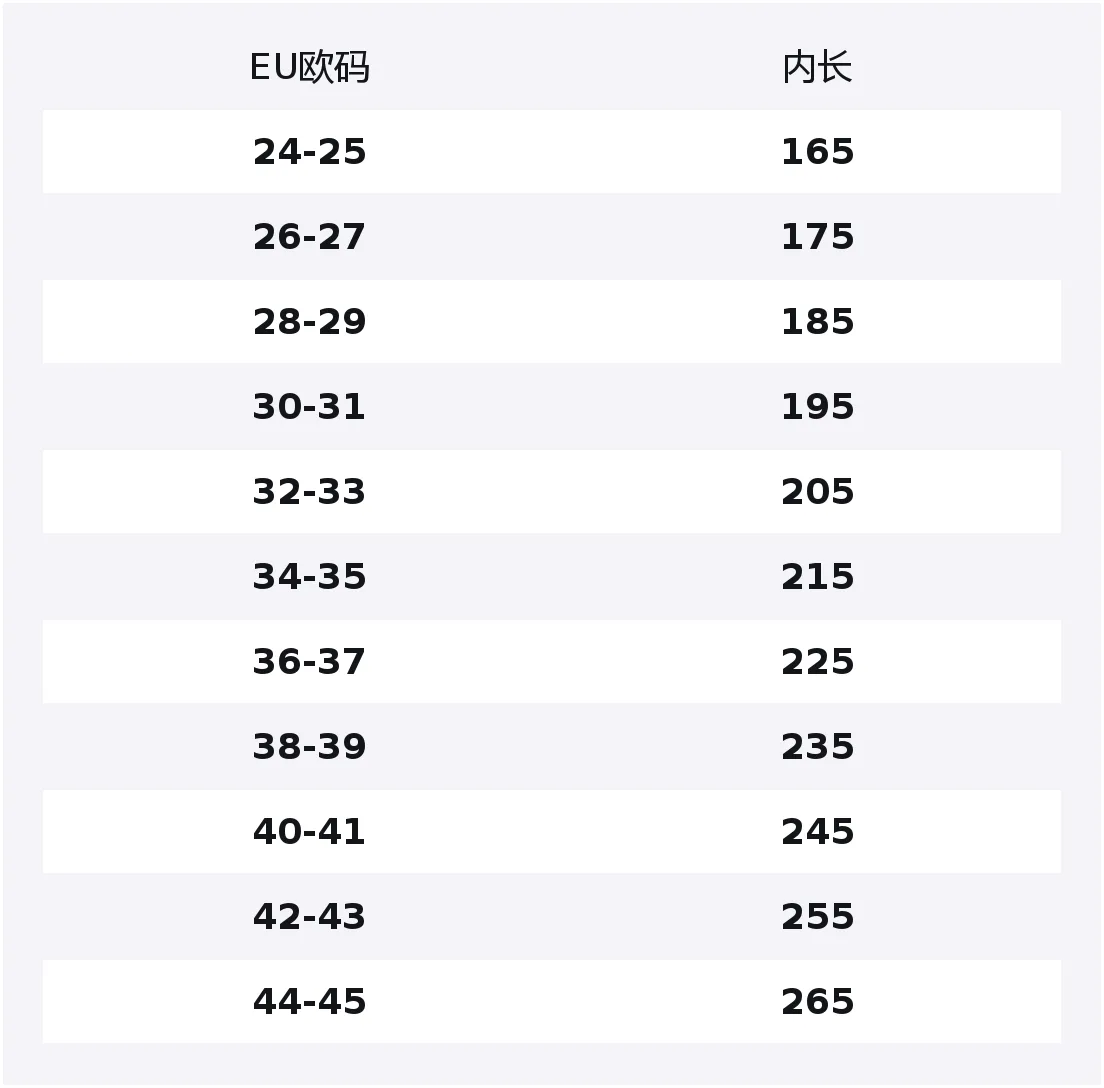Select the 42-43 size cell
The width and height of the screenshot is (1104, 1088).
point(310,916)
